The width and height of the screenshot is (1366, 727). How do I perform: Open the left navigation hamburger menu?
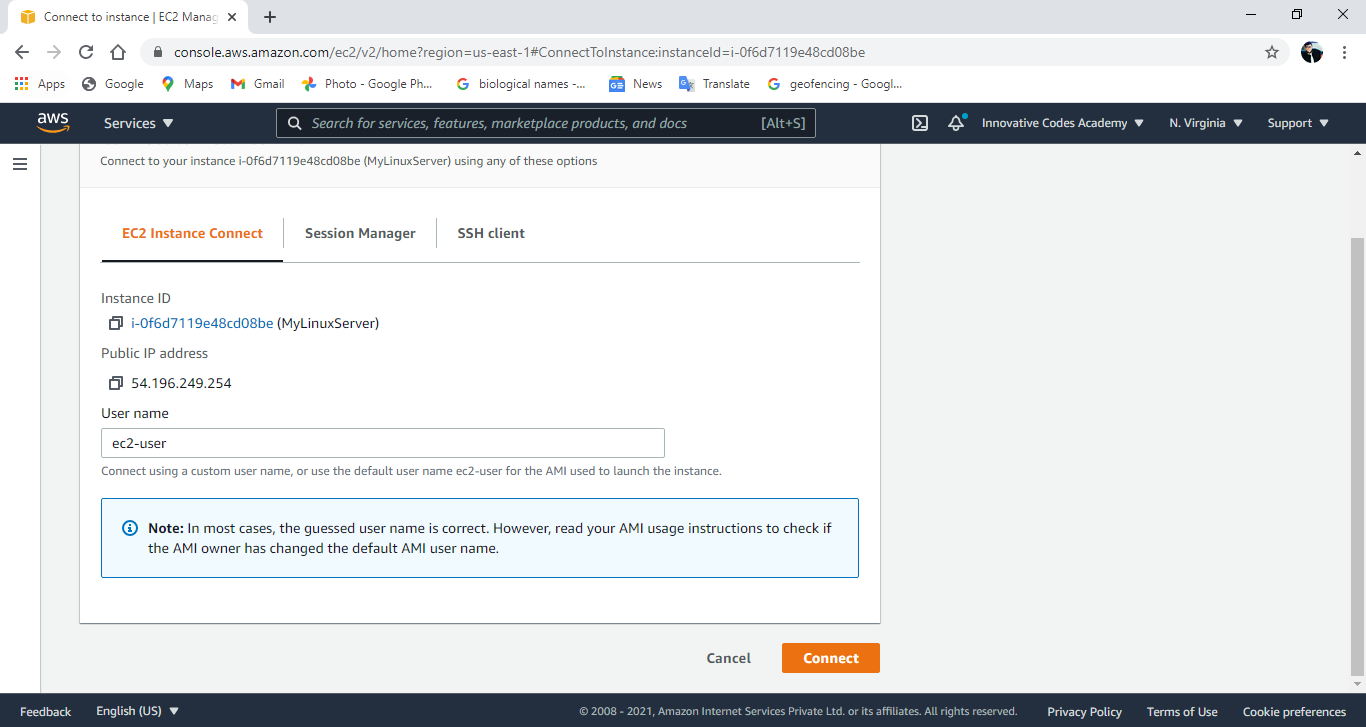[x=20, y=163]
